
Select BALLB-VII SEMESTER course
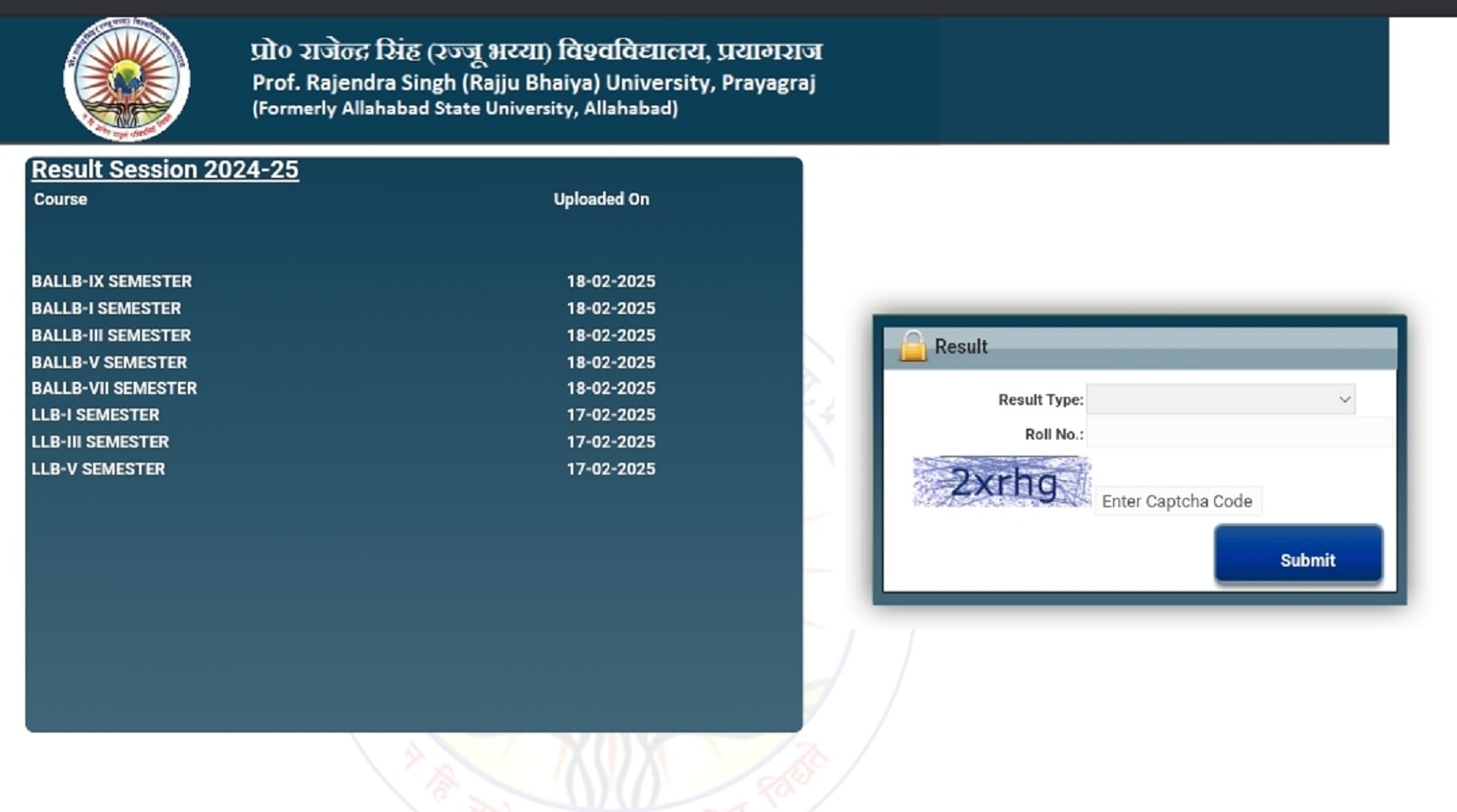click(x=114, y=388)
